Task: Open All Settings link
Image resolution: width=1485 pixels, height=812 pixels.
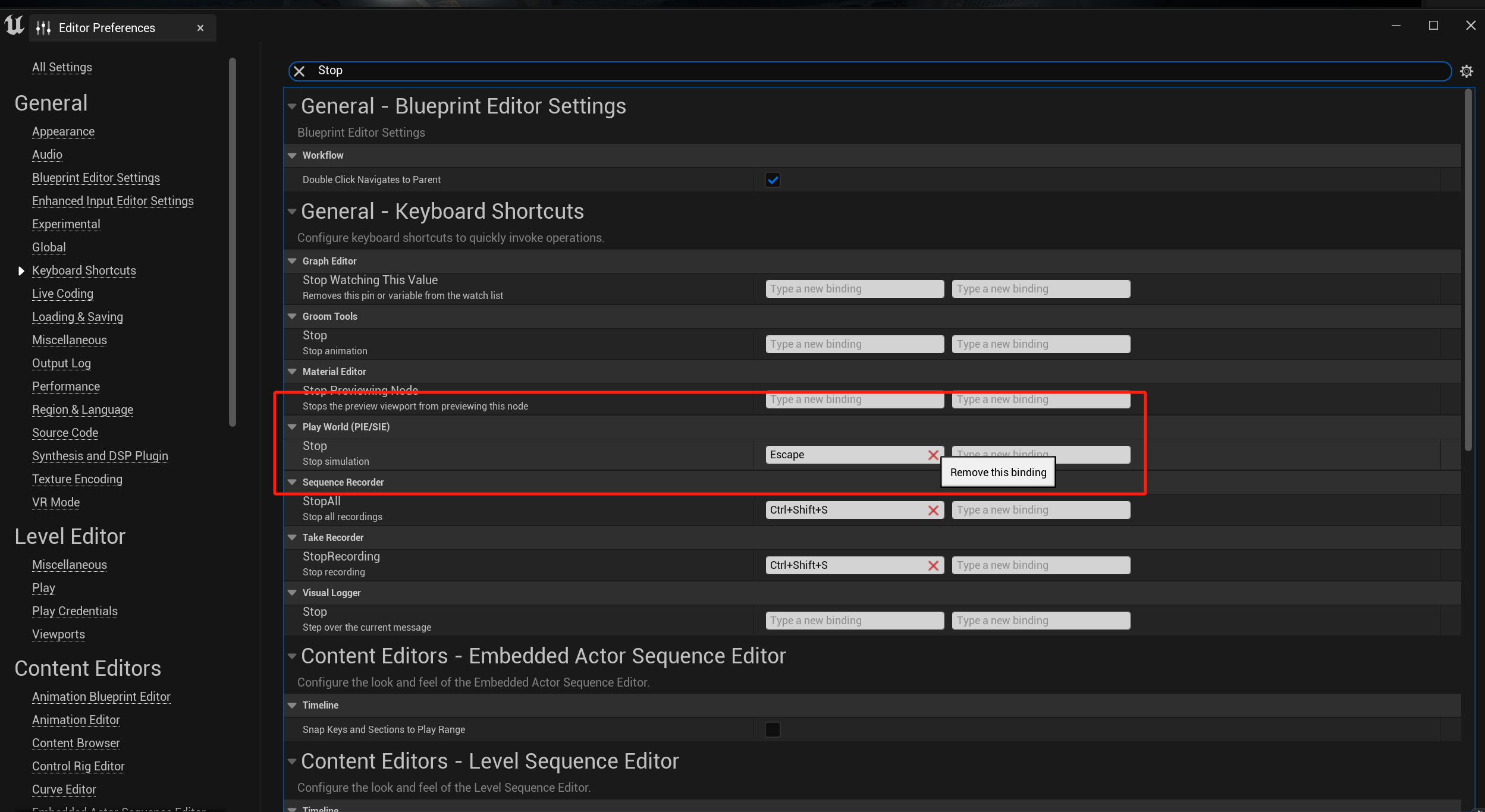Action: (62, 67)
